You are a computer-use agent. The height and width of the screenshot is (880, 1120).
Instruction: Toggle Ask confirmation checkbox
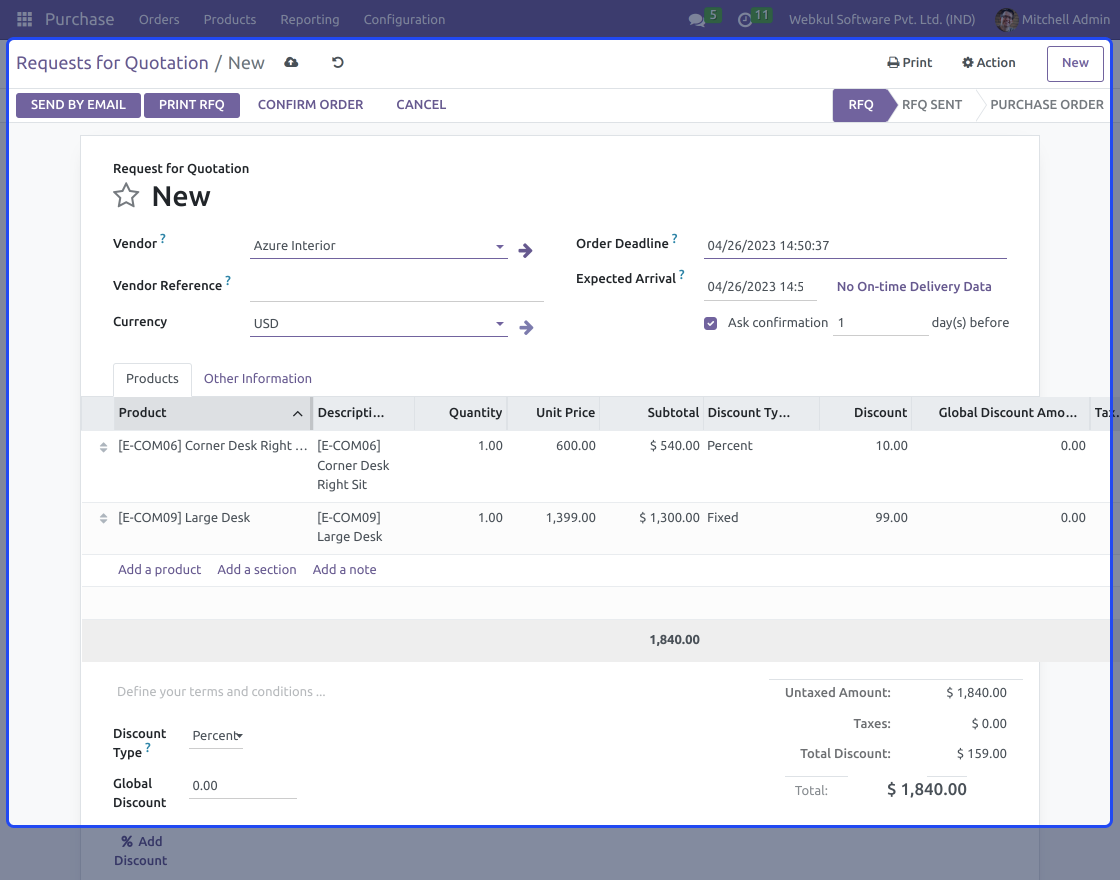710,323
